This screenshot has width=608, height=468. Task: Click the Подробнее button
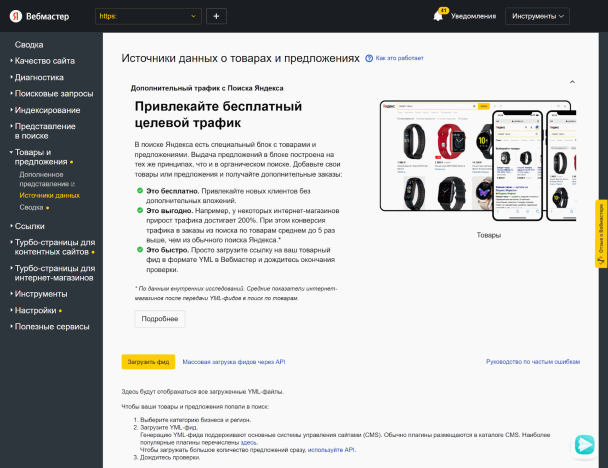click(x=159, y=319)
